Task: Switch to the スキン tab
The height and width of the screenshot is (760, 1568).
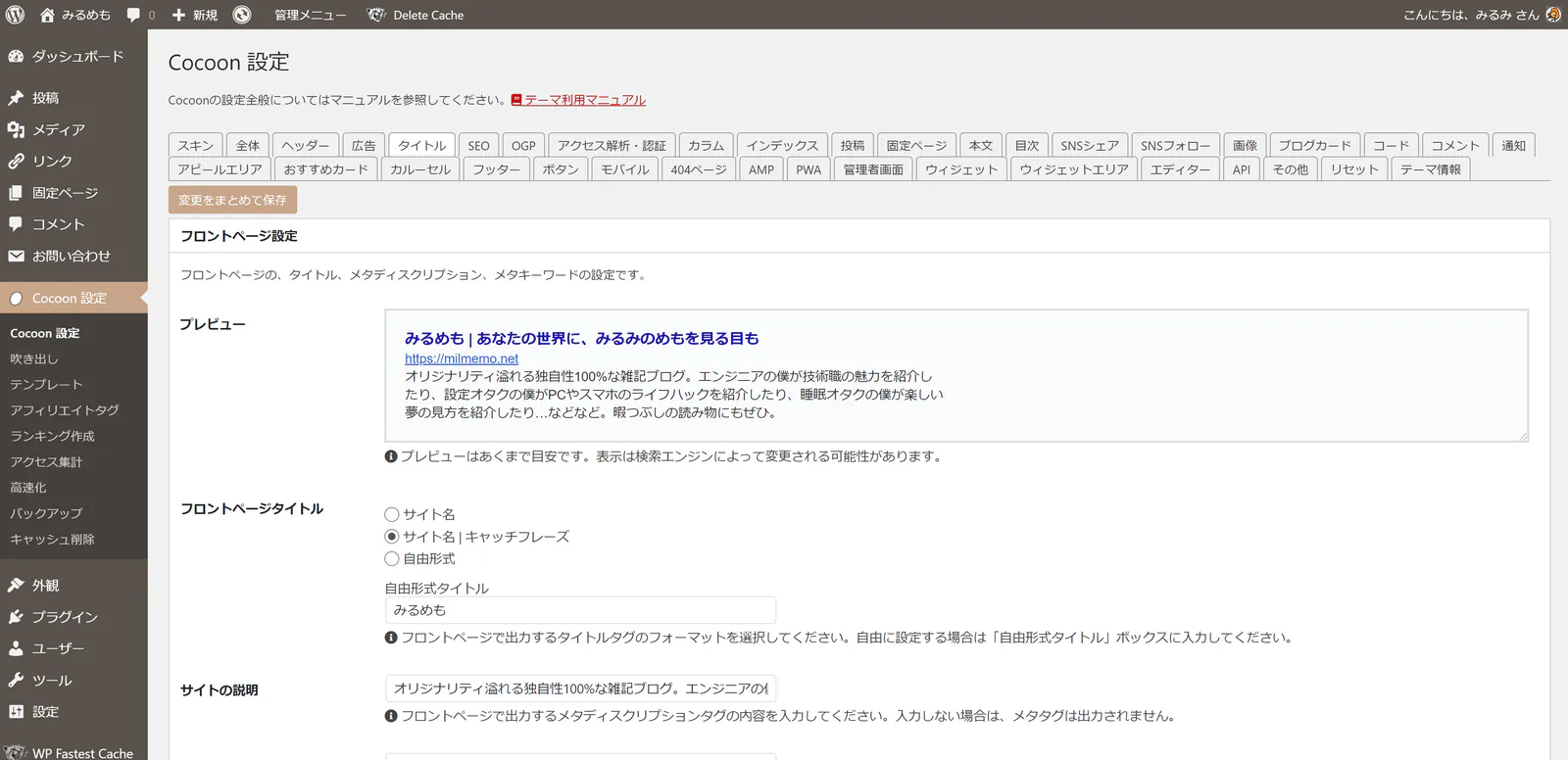Action: point(196,145)
